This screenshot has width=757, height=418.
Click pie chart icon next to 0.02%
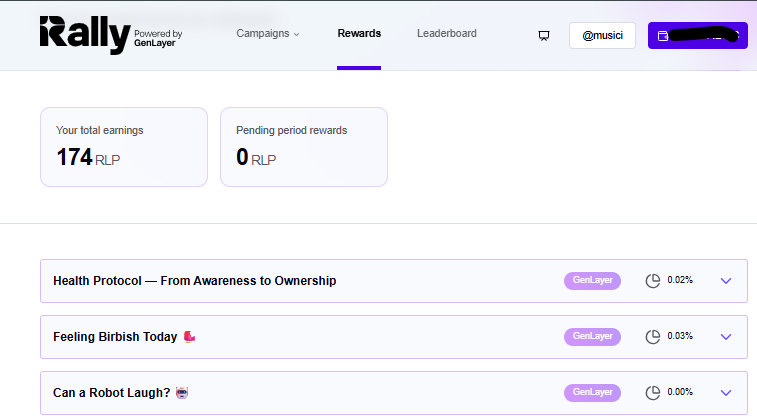click(x=653, y=280)
